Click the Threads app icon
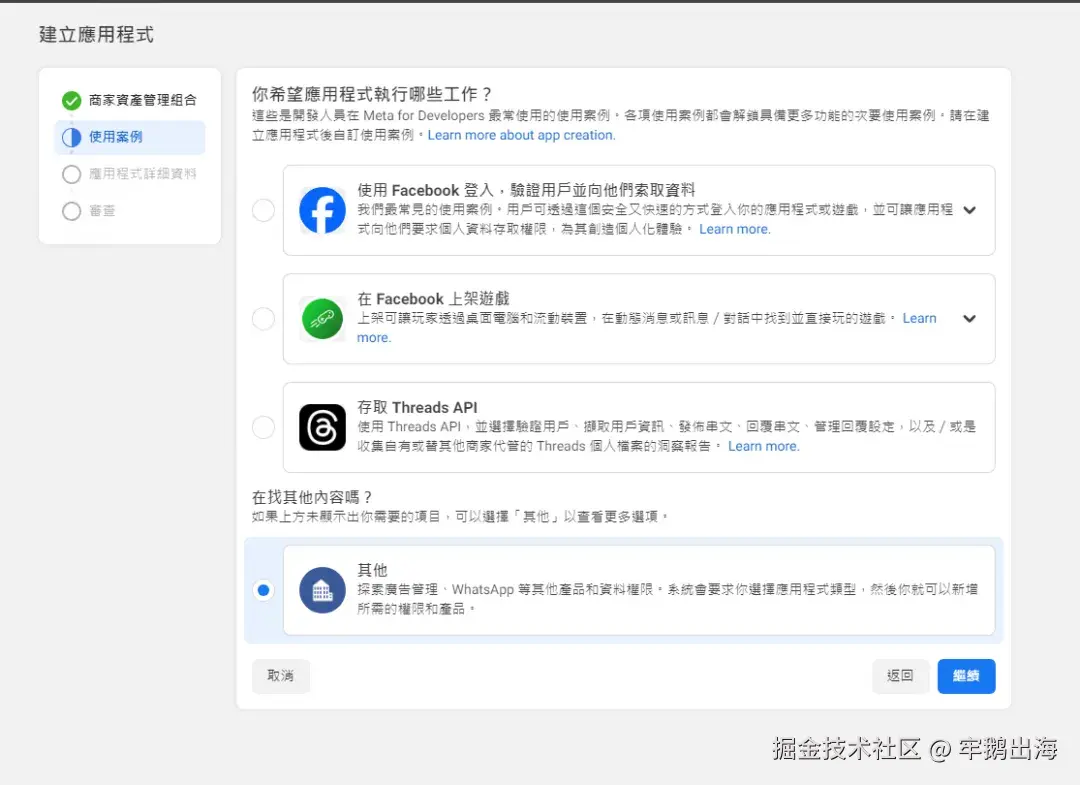Viewport: 1080px width, 785px height. point(322,426)
